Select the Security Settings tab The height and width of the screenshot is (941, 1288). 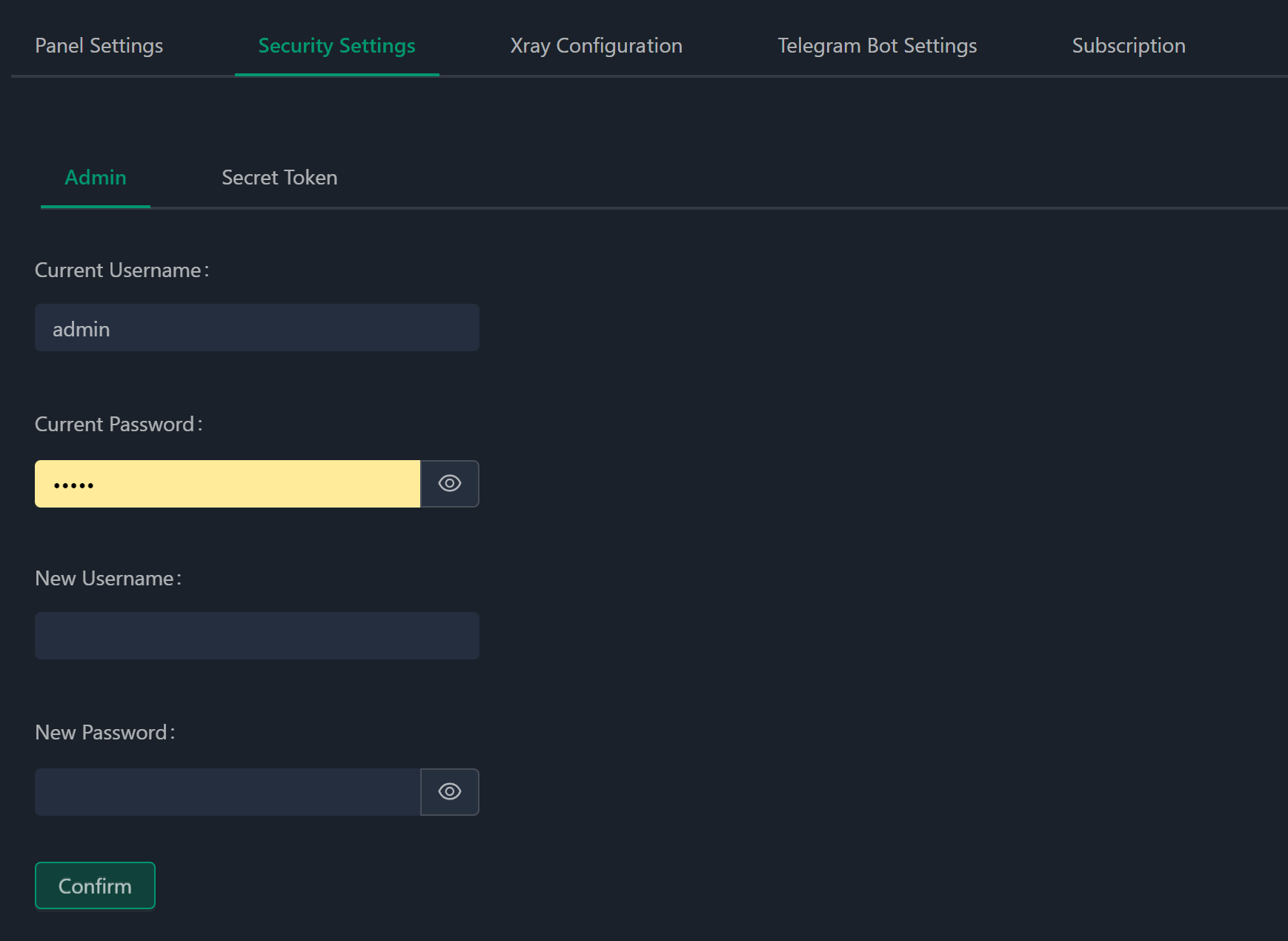click(x=336, y=46)
